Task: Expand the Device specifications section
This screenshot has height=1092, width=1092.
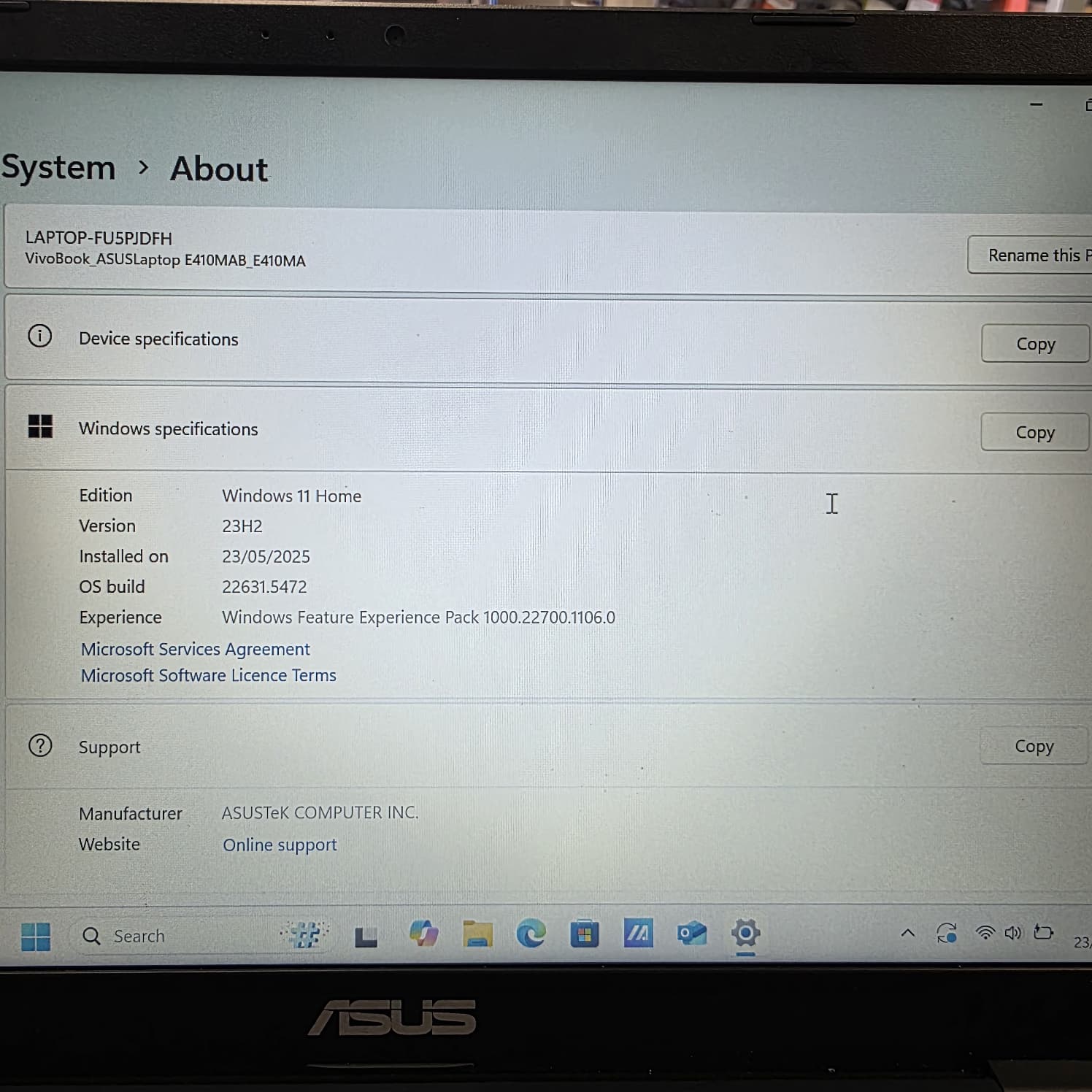Action: [547, 340]
